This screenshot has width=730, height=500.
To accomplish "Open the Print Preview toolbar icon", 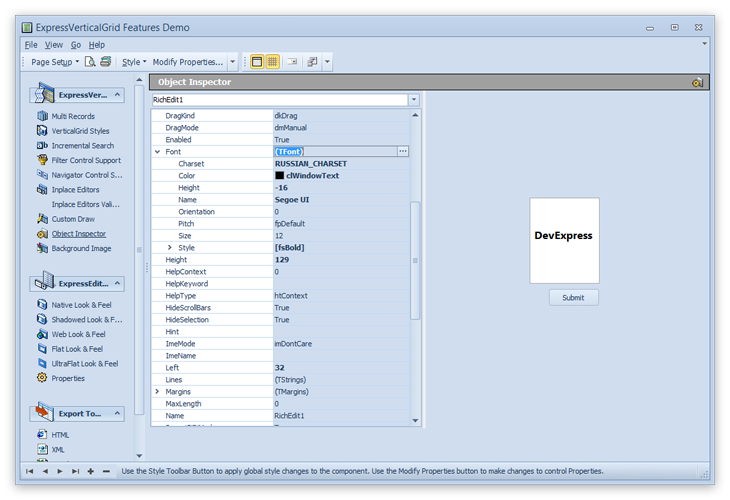I will coord(90,61).
